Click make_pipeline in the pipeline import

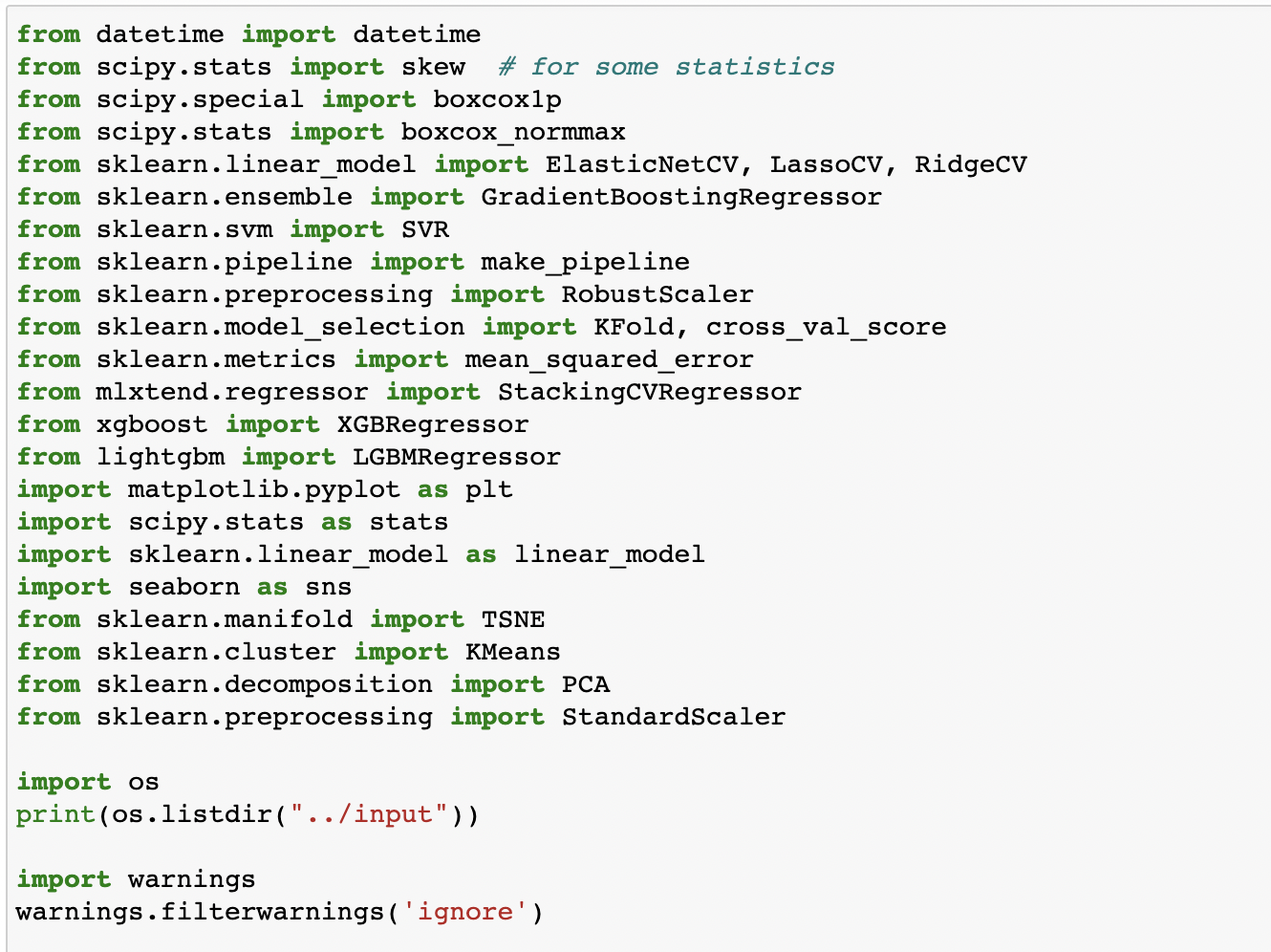coord(583,261)
